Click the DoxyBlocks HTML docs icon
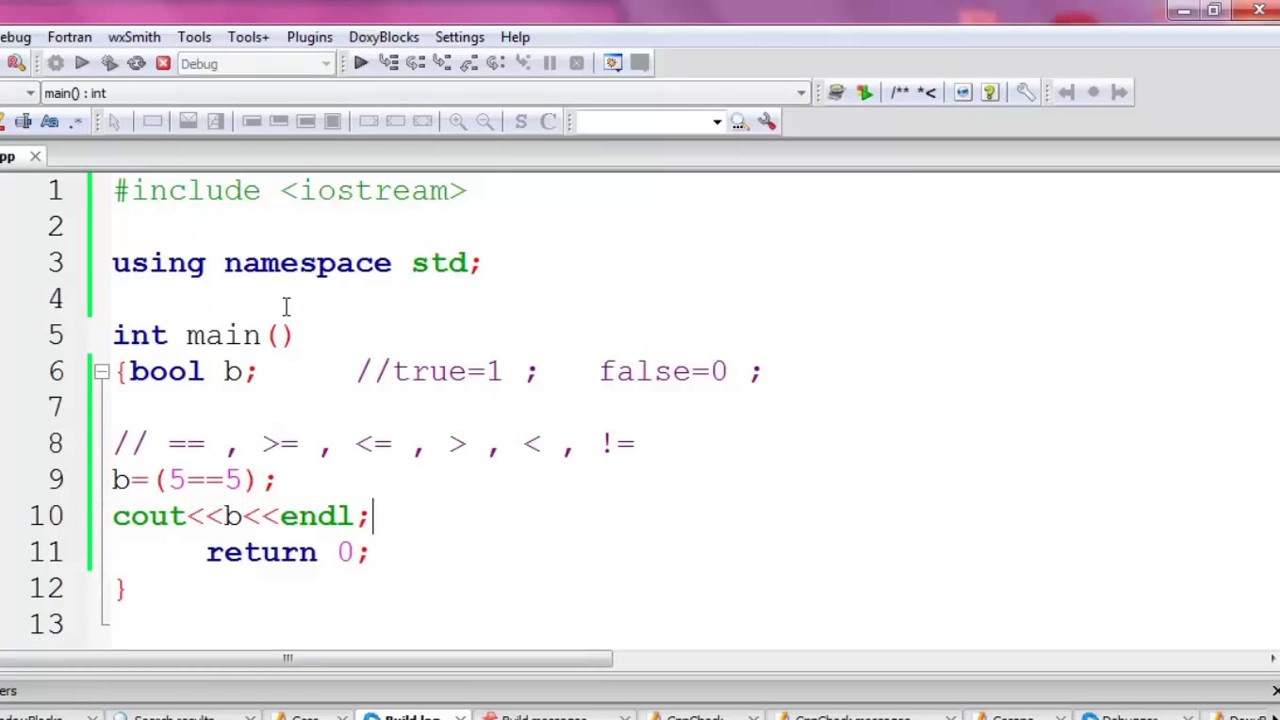 (962, 92)
